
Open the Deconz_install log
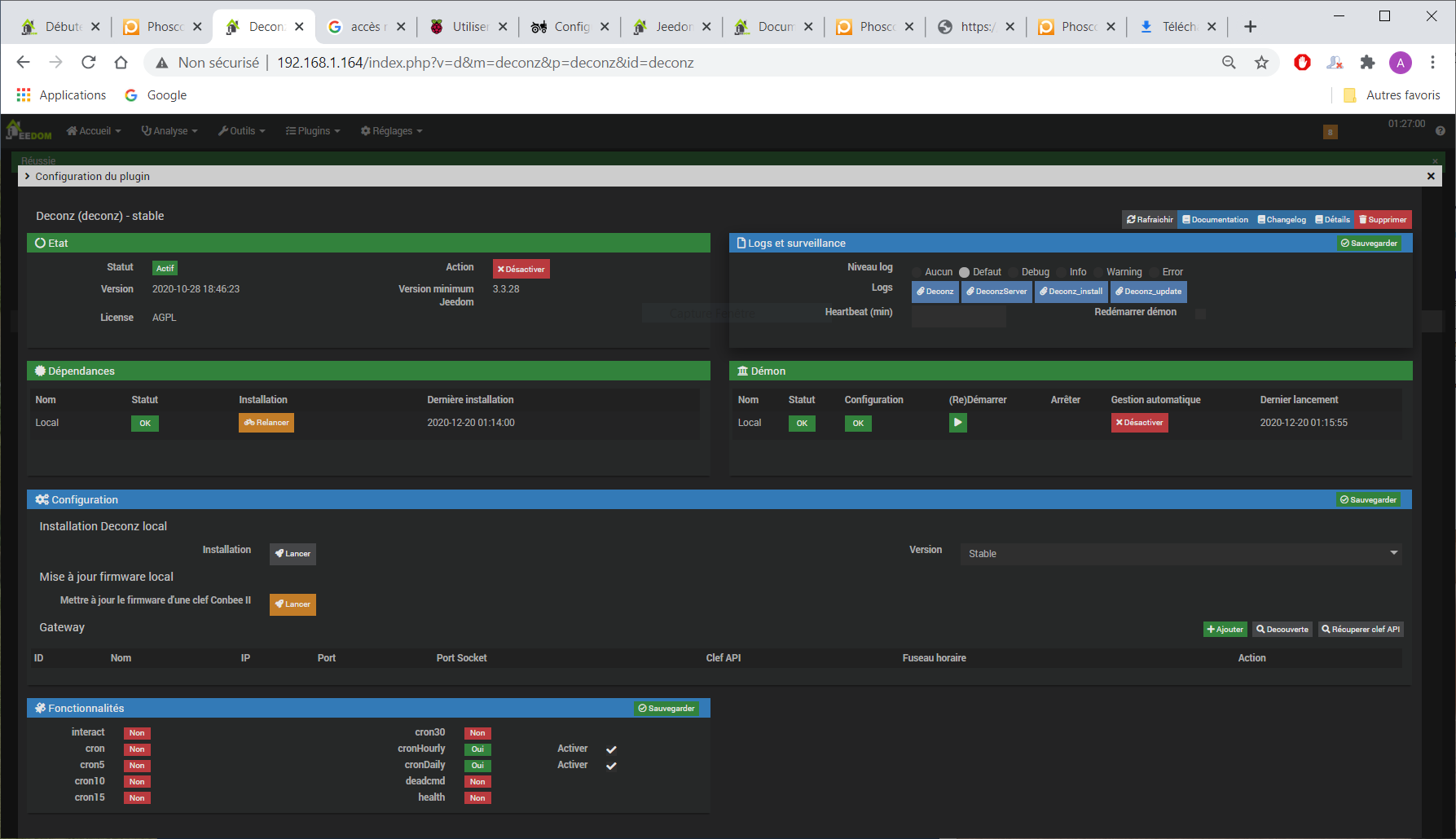pos(1071,292)
